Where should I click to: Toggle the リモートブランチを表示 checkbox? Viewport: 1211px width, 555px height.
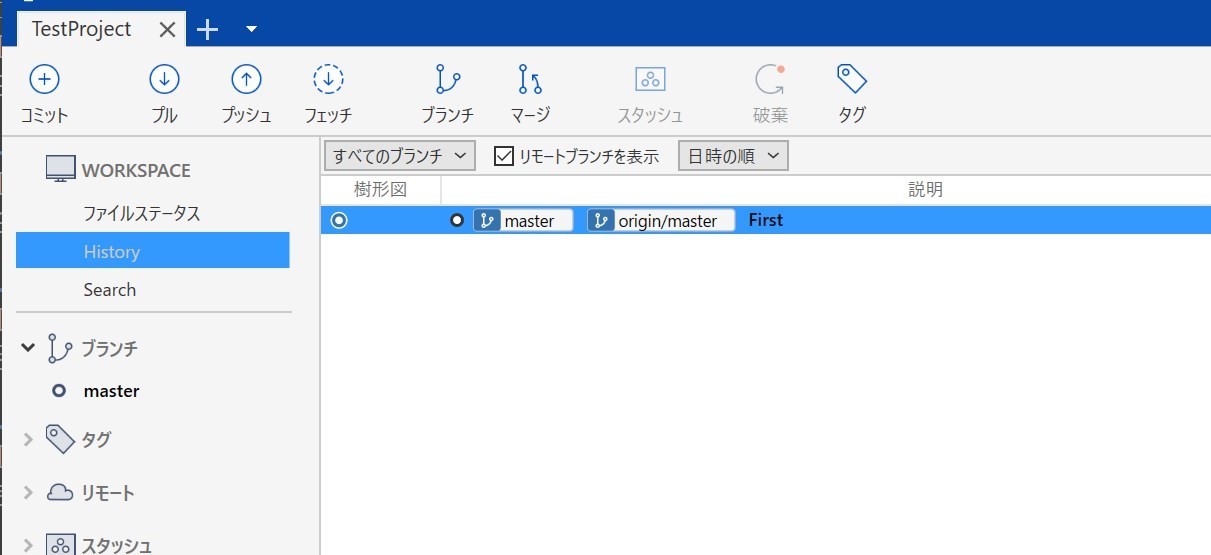(504, 156)
